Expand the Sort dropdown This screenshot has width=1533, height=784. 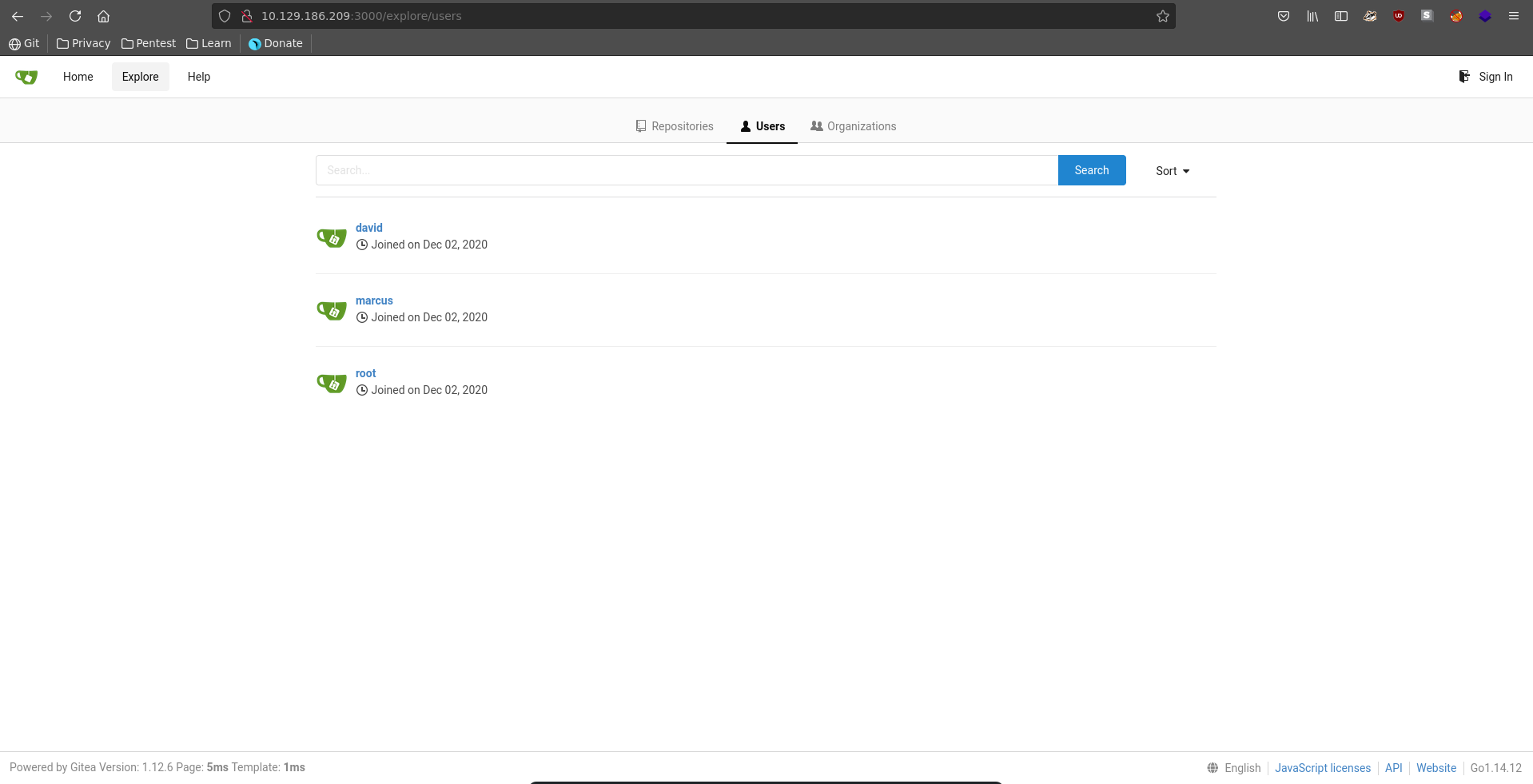(1172, 171)
